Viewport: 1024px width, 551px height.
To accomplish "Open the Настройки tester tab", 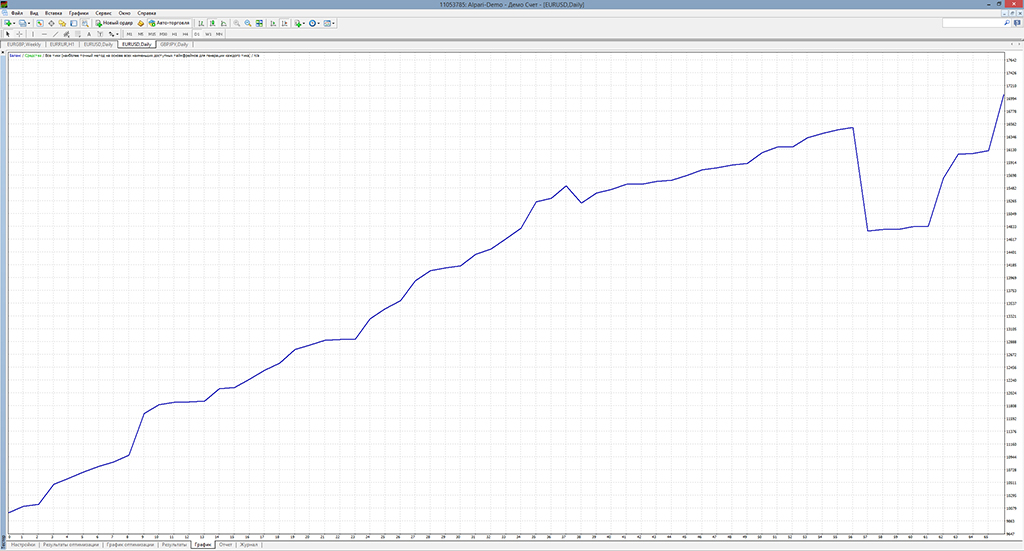I will 24,544.
